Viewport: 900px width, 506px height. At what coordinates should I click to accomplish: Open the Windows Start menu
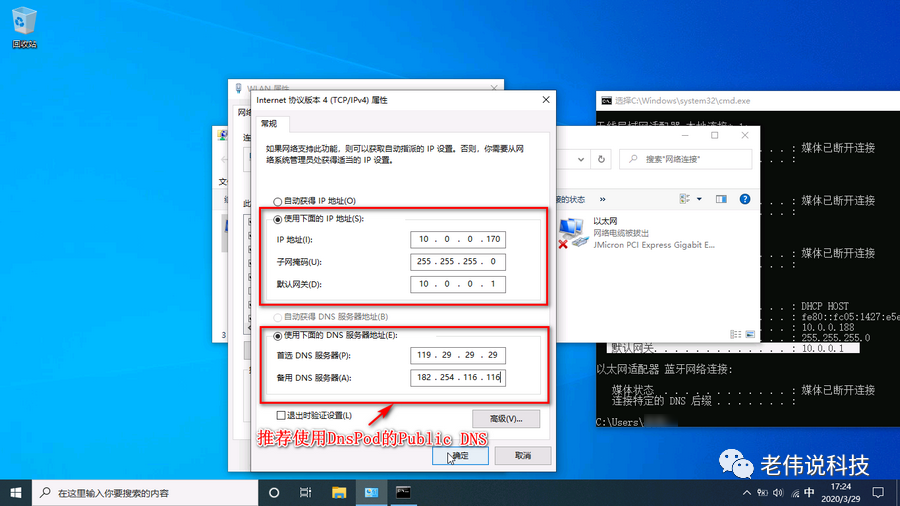(x=15, y=493)
